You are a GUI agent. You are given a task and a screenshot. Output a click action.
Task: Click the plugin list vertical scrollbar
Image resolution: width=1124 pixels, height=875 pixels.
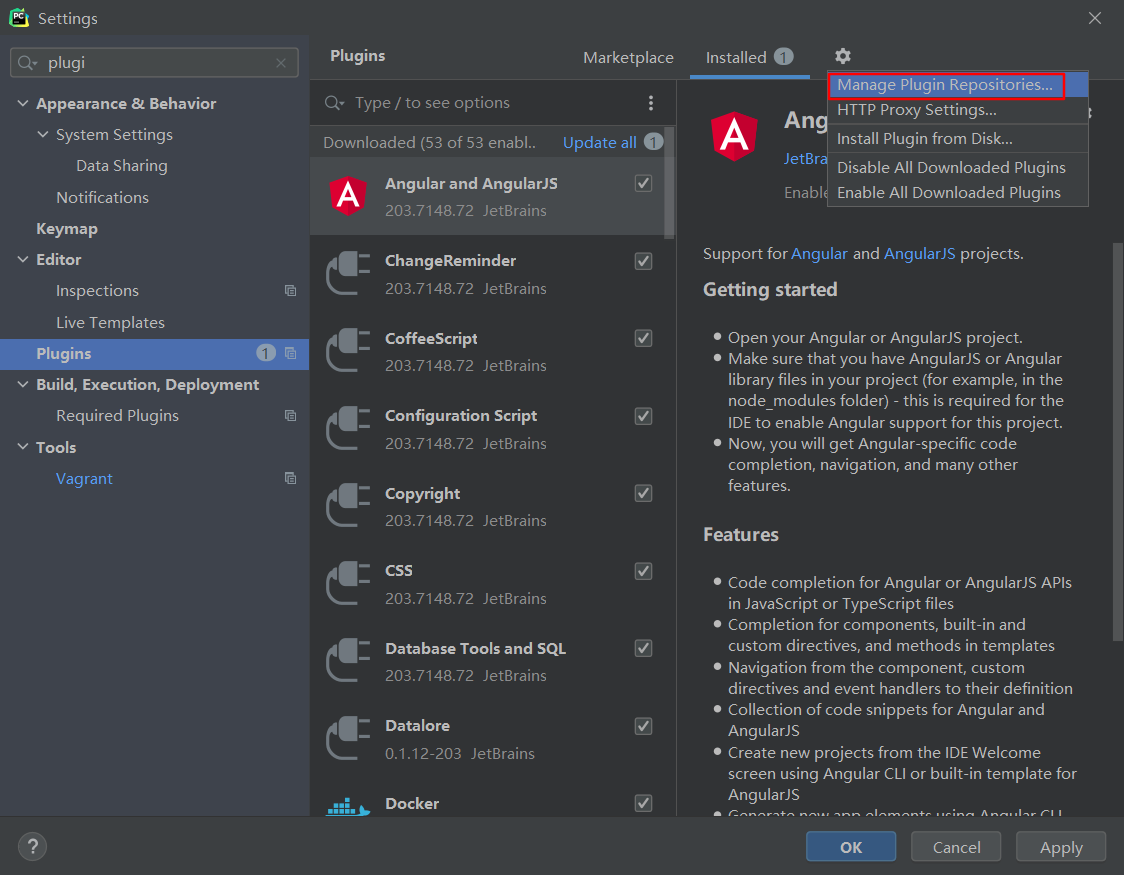pos(670,183)
